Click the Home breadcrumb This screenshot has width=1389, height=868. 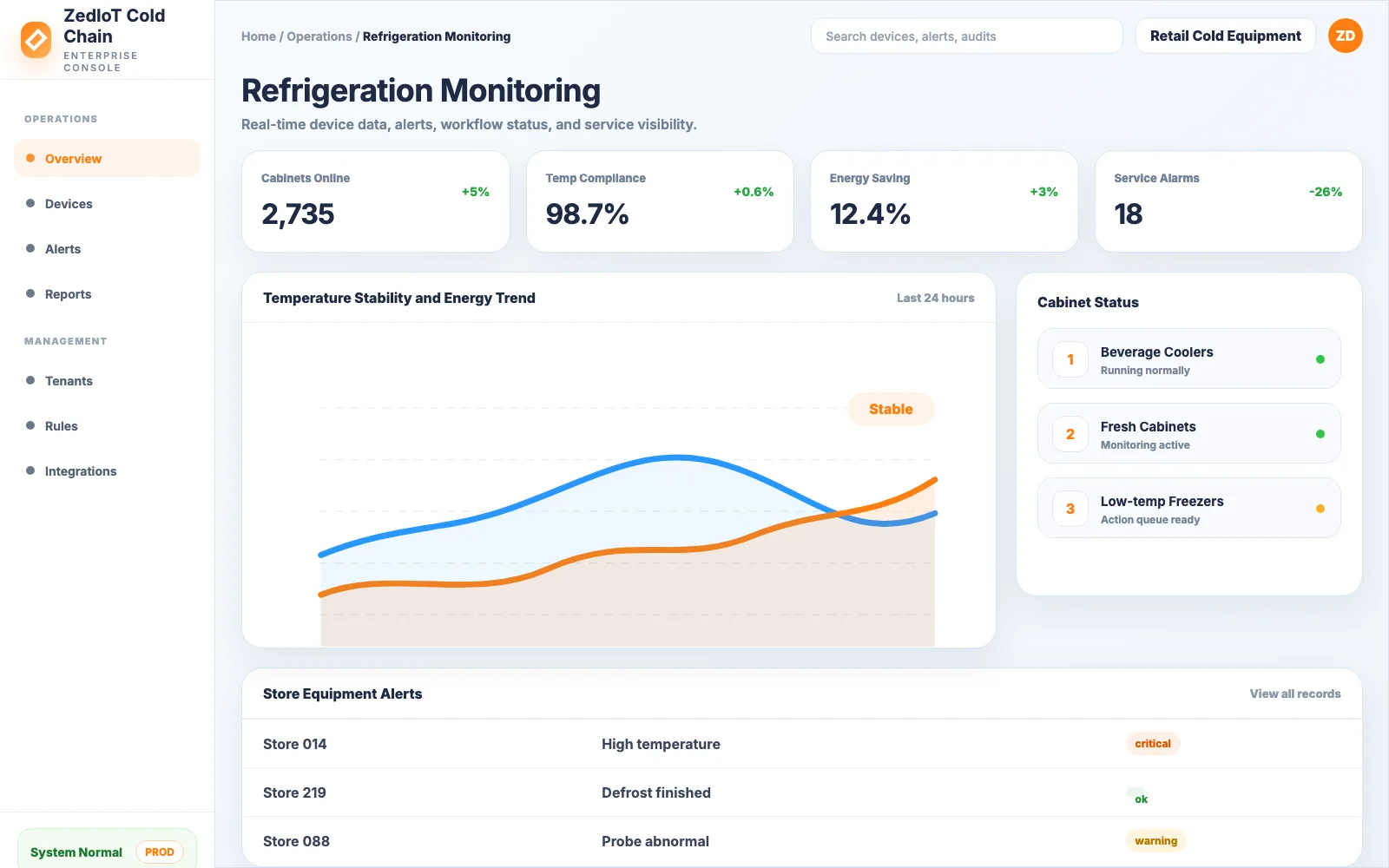pos(258,36)
